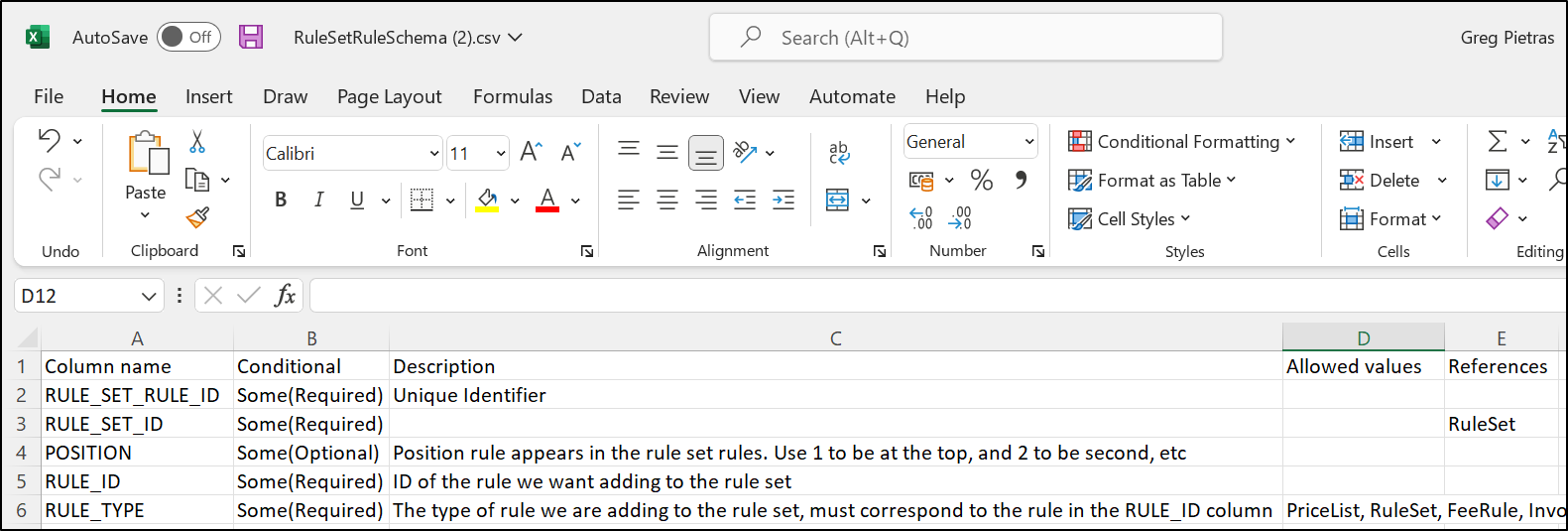
Task: Click in the Search box
Action: tap(965, 38)
